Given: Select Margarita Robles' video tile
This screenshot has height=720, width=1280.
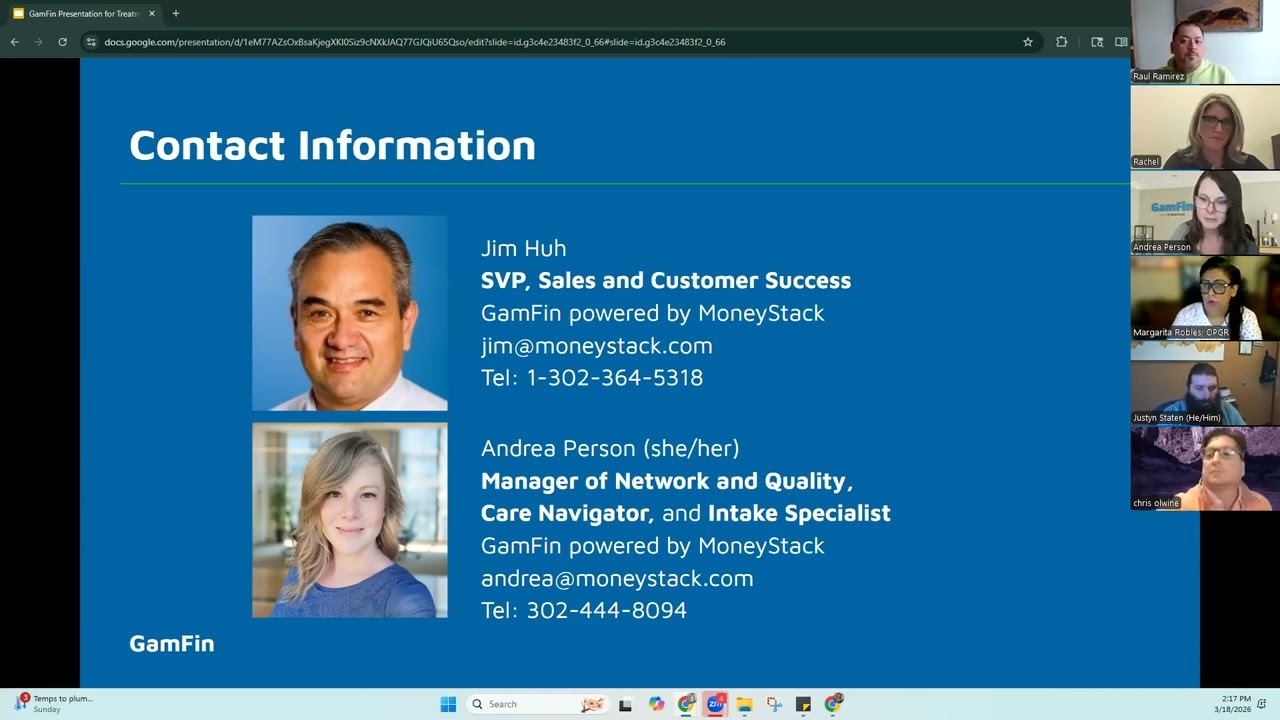Looking at the screenshot, I should click(1205, 298).
